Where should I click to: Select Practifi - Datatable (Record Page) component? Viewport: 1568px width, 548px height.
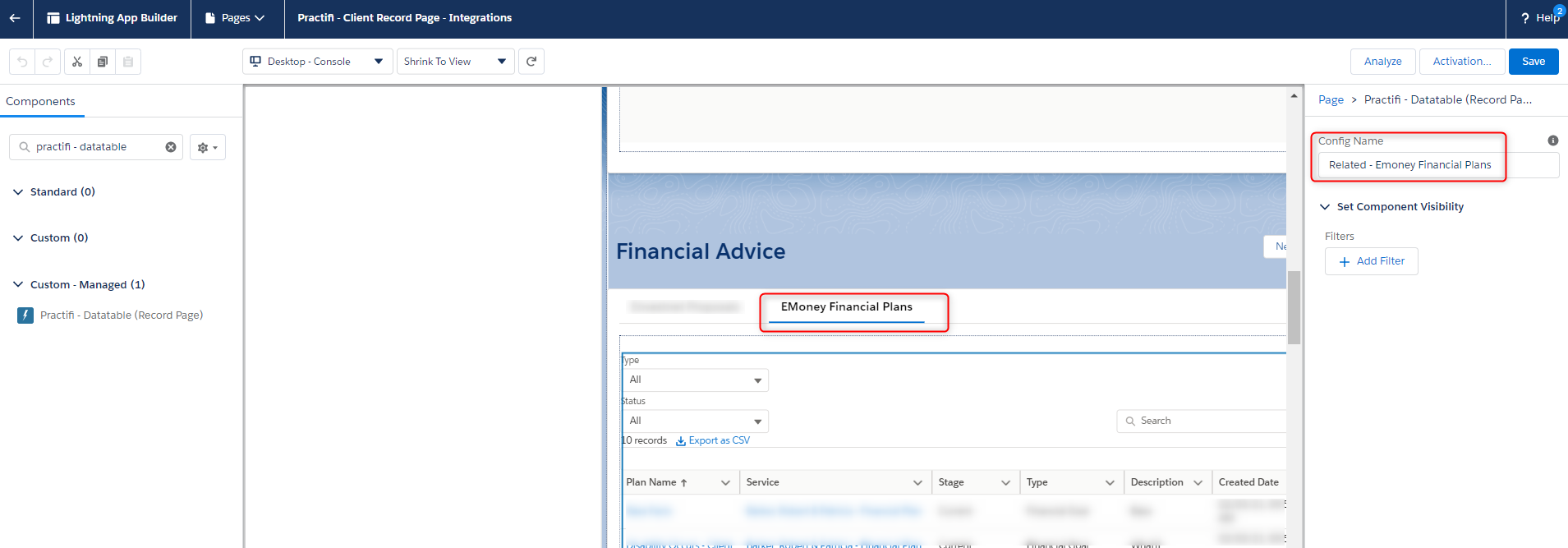tap(110, 315)
